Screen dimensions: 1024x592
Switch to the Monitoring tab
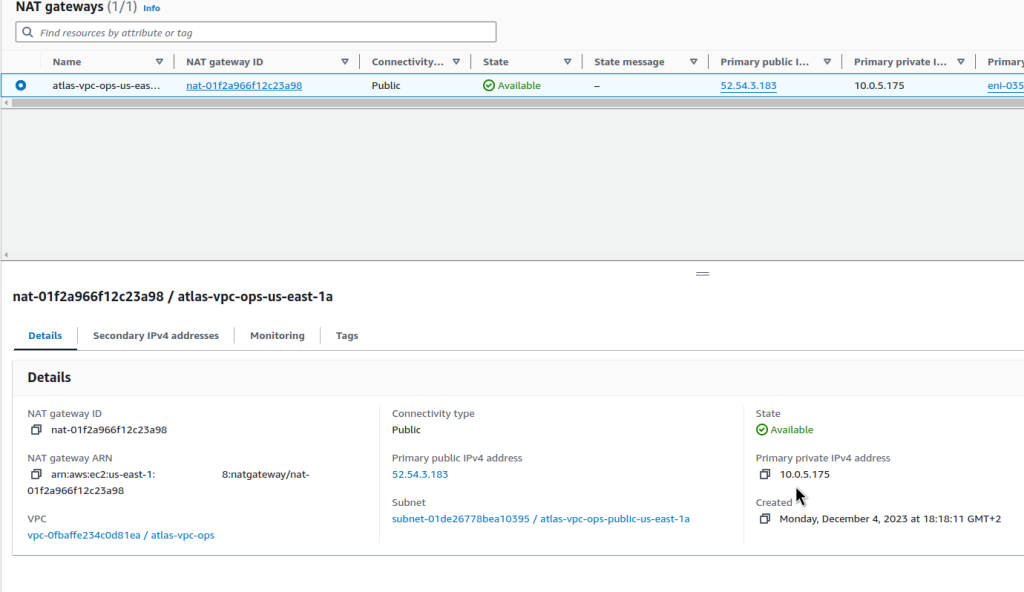coord(277,335)
